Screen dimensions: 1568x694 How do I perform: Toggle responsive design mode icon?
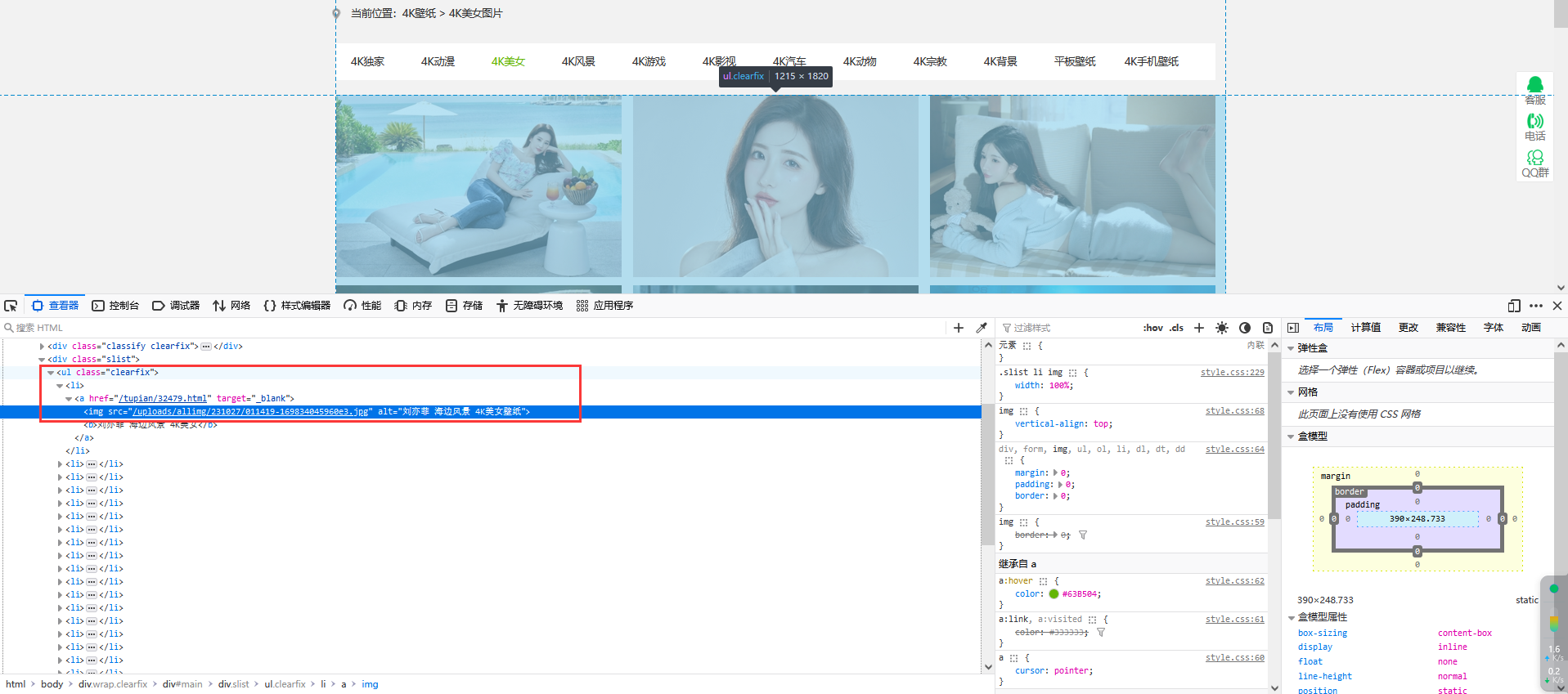point(1514,306)
